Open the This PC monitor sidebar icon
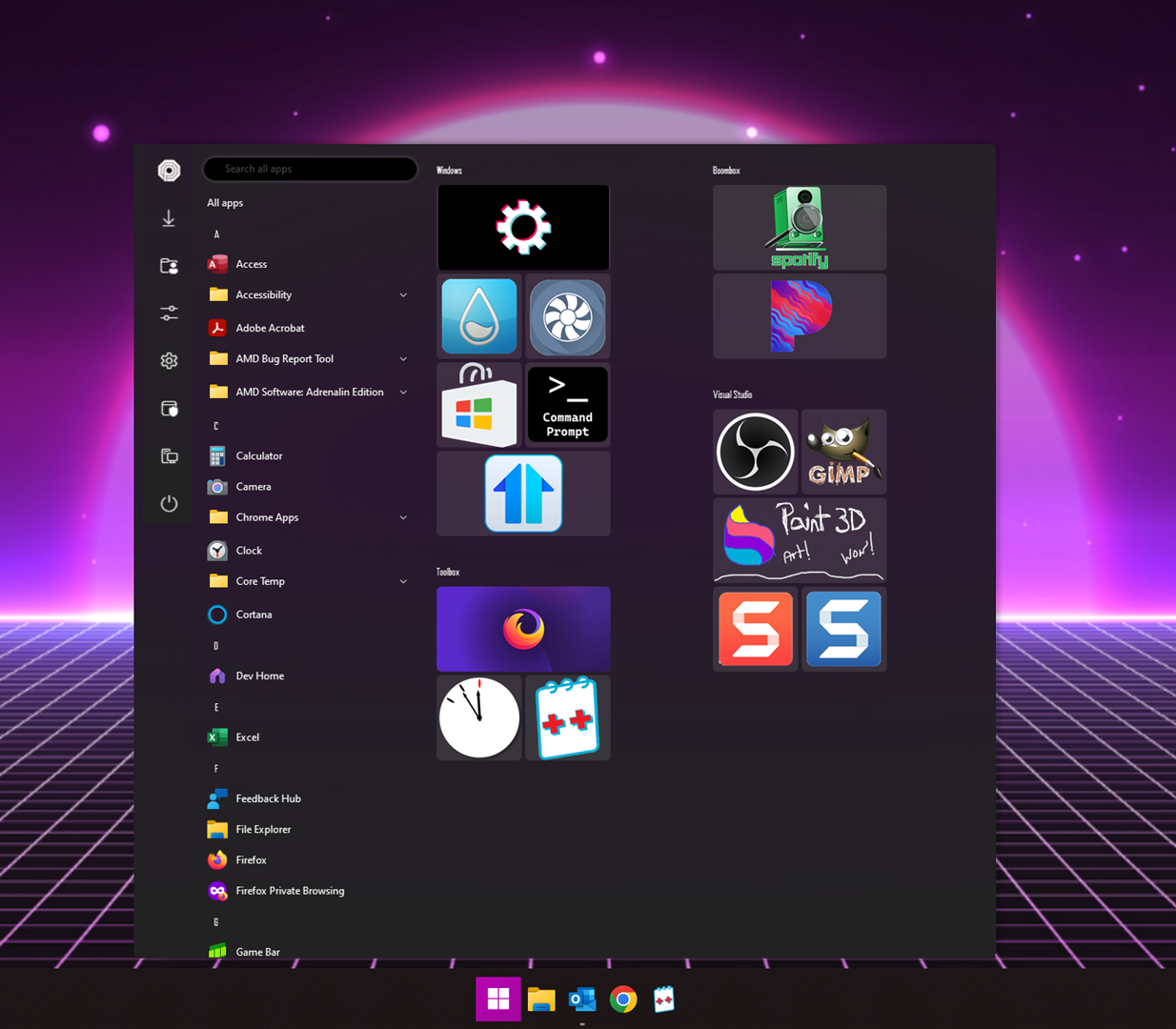Screen dimensions: 1176x1029 [169, 456]
